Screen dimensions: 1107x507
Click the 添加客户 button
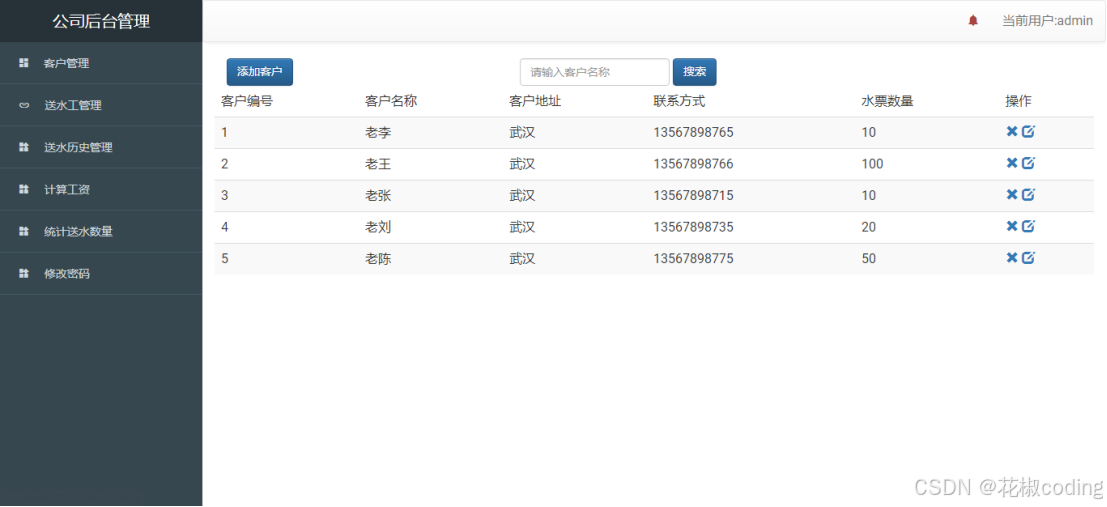coord(260,72)
